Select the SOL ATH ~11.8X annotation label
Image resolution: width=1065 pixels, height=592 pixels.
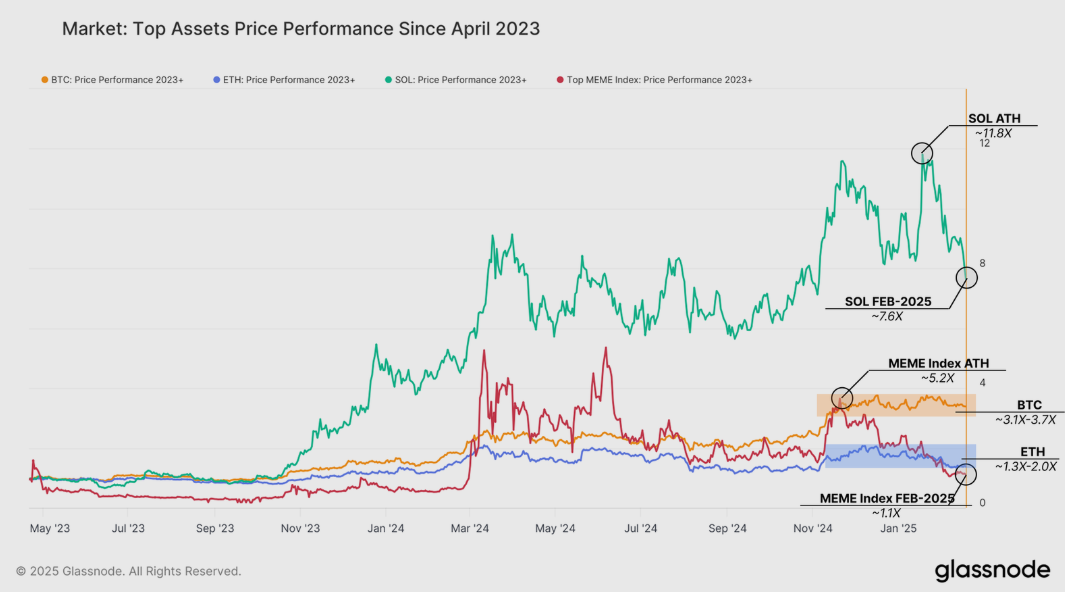[x=994, y=125]
